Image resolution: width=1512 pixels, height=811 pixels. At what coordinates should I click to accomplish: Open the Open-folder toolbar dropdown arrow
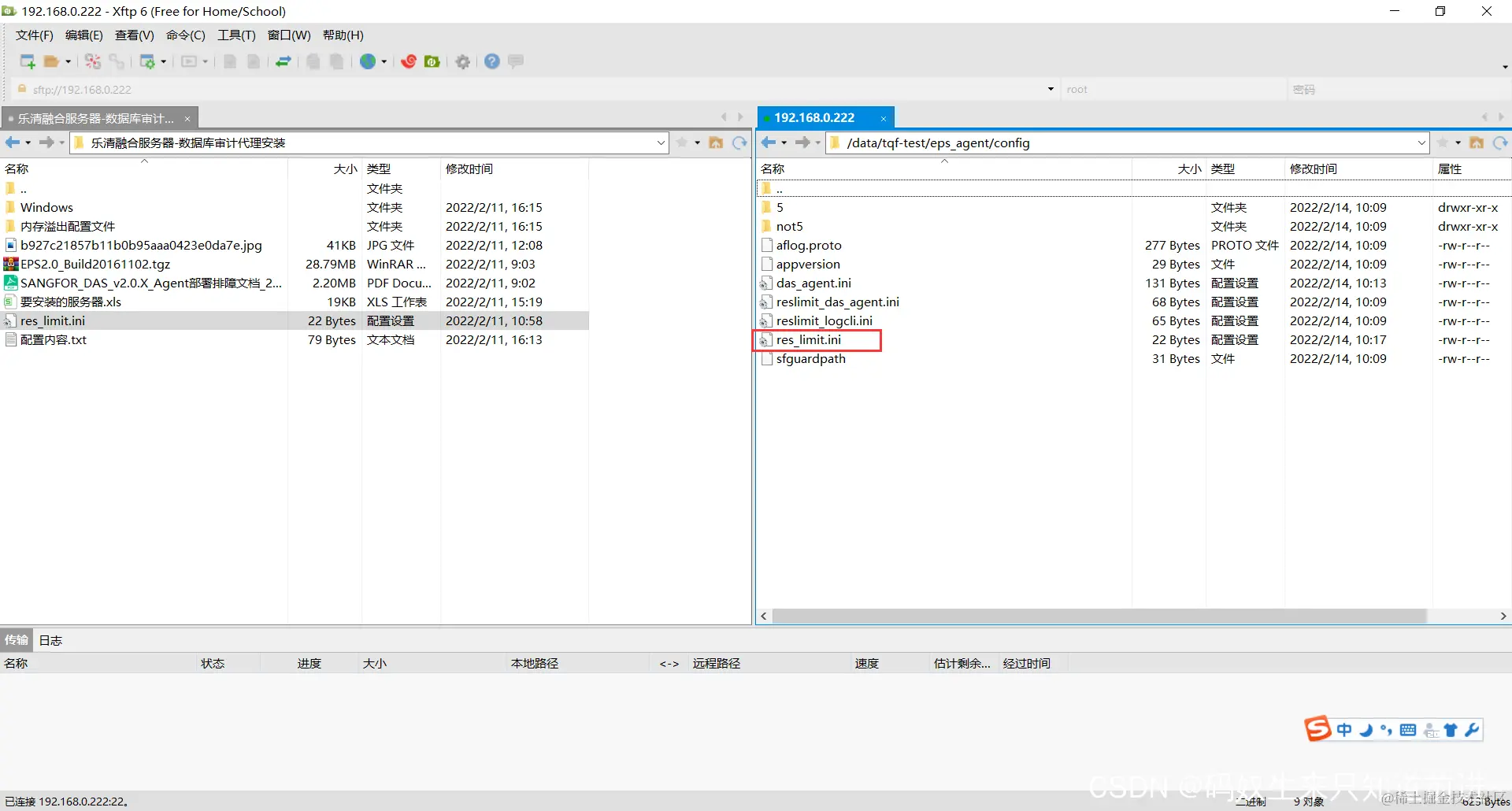[x=68, y=61]
